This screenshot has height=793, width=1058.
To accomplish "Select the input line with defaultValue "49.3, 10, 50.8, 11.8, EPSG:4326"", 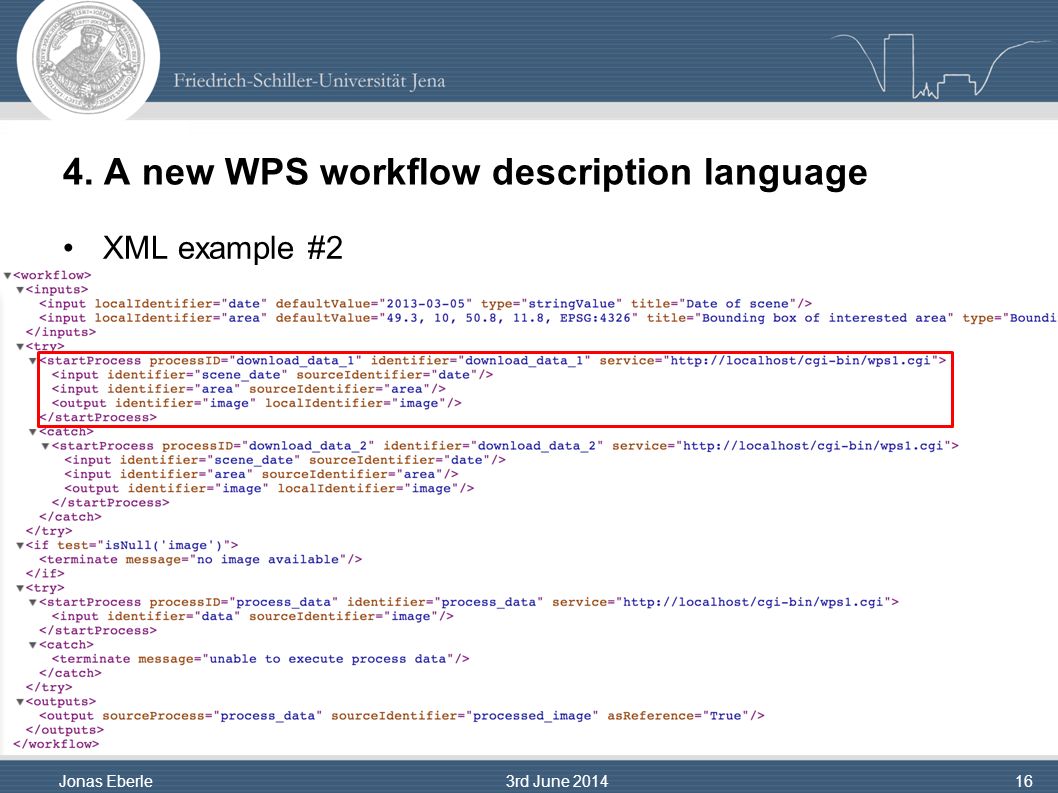I will pos(548,318).
